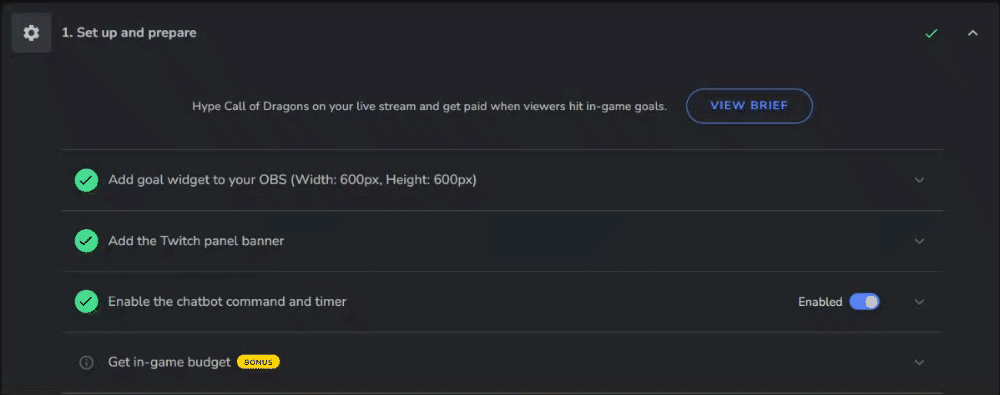Click the green section-complete checkmark in the header
The image size is (1000, 395).
point(931,33)
